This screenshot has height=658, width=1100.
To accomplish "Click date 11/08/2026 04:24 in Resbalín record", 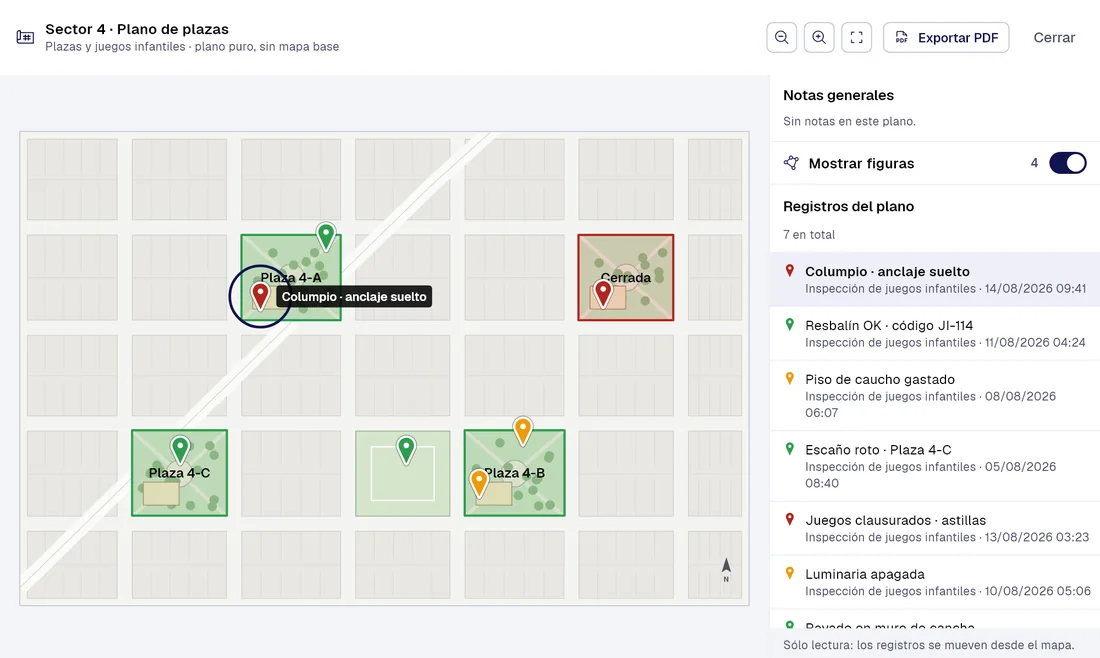I will [1035, 342].
